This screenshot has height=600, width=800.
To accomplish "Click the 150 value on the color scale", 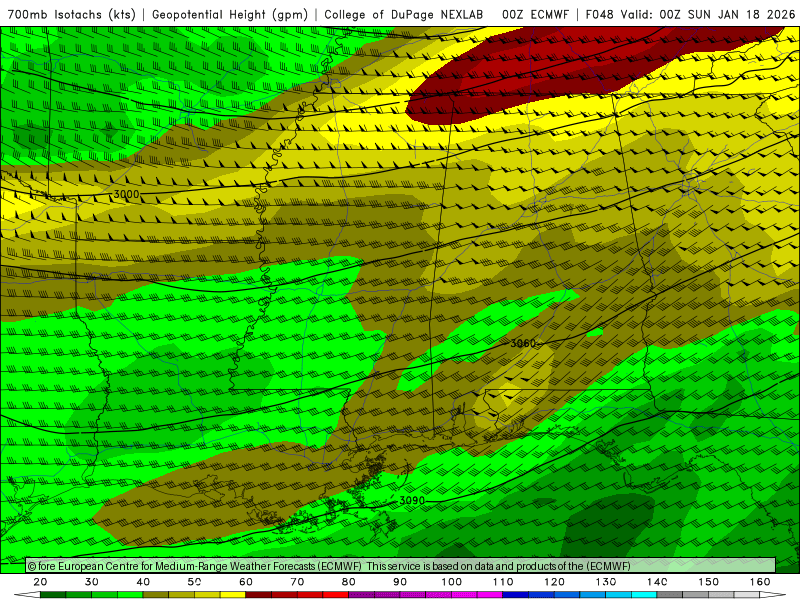I will (709, 582).
